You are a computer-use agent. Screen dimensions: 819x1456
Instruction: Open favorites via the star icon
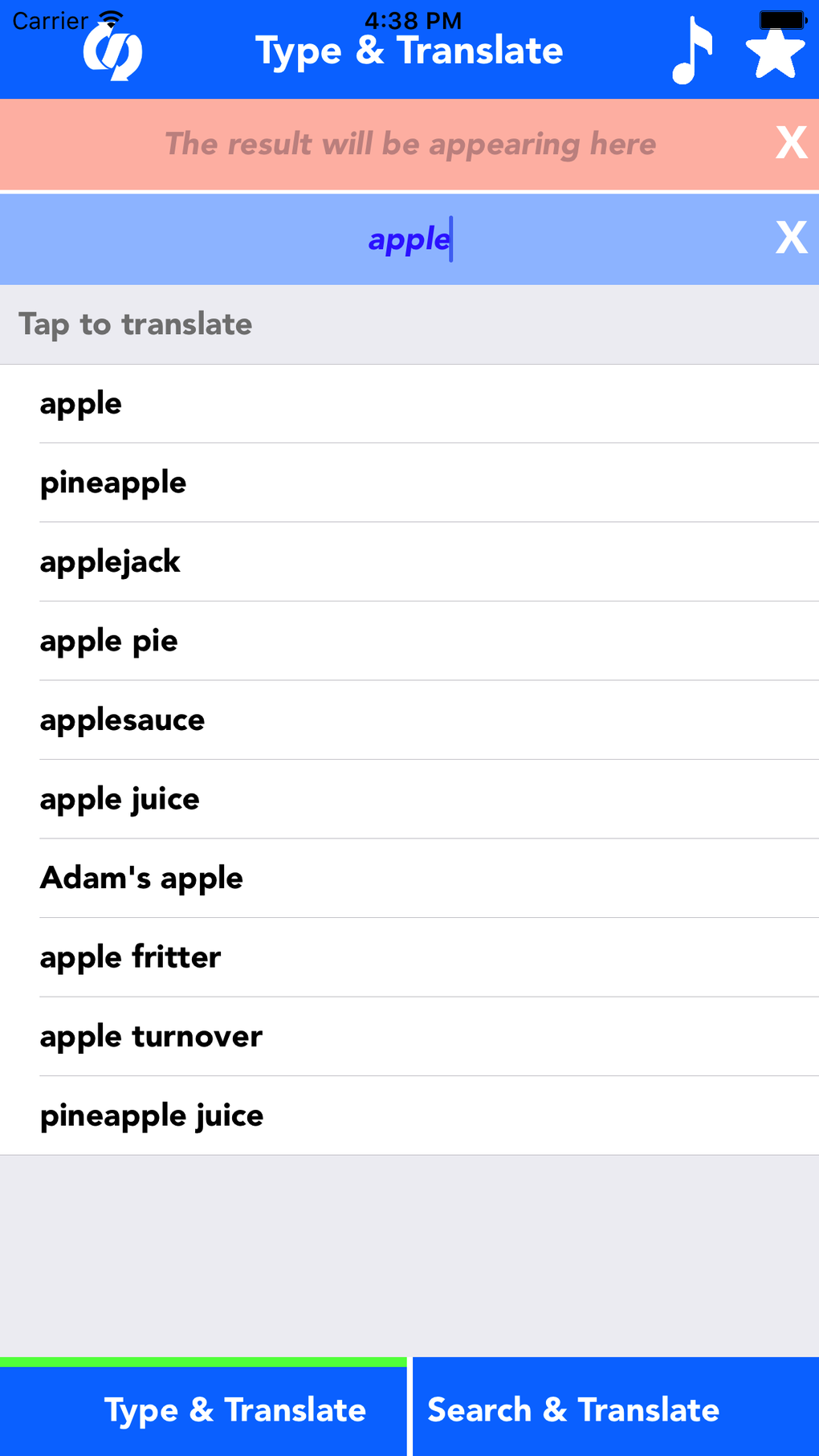[x=775, y=51]
